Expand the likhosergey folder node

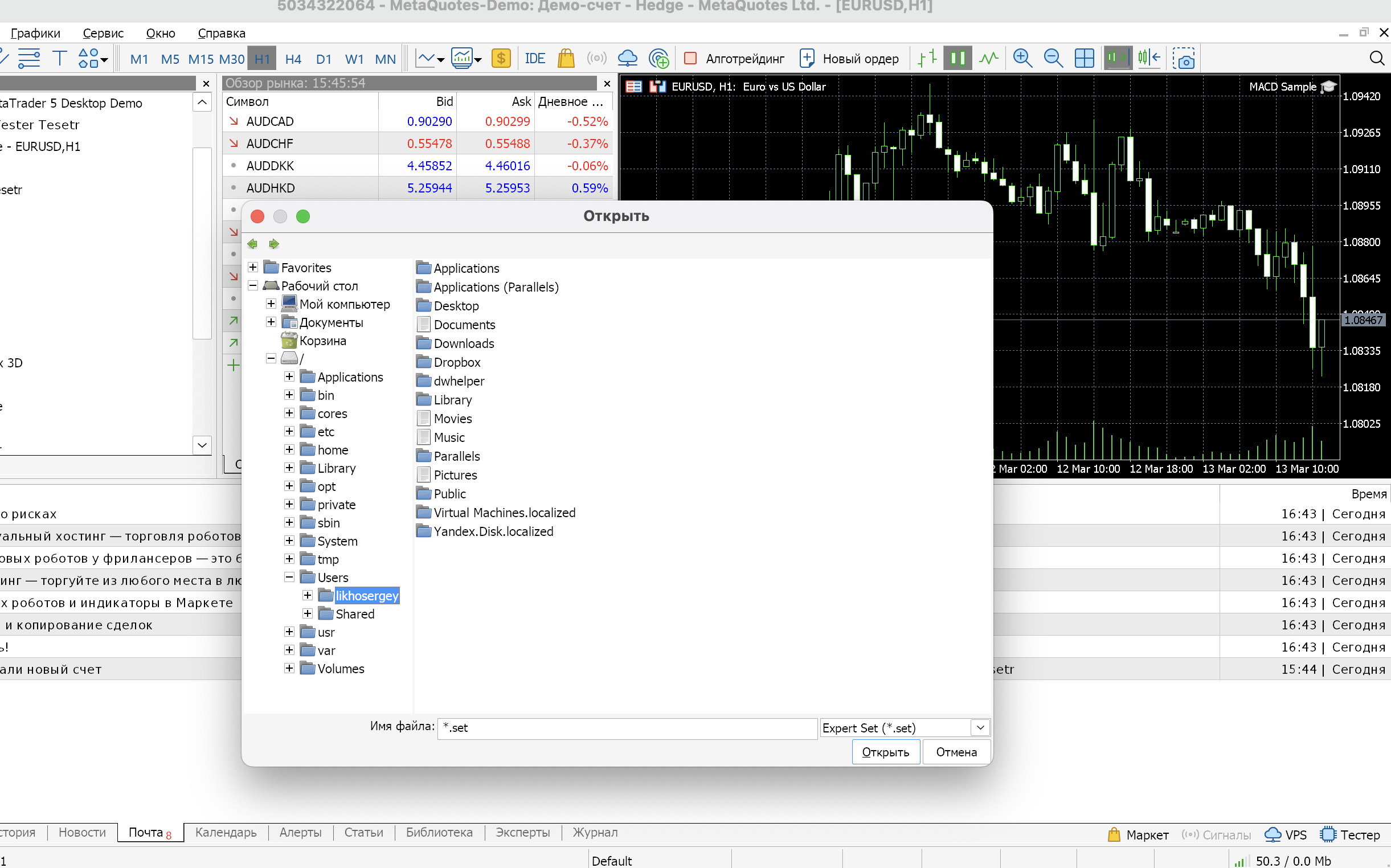[308, 596]
